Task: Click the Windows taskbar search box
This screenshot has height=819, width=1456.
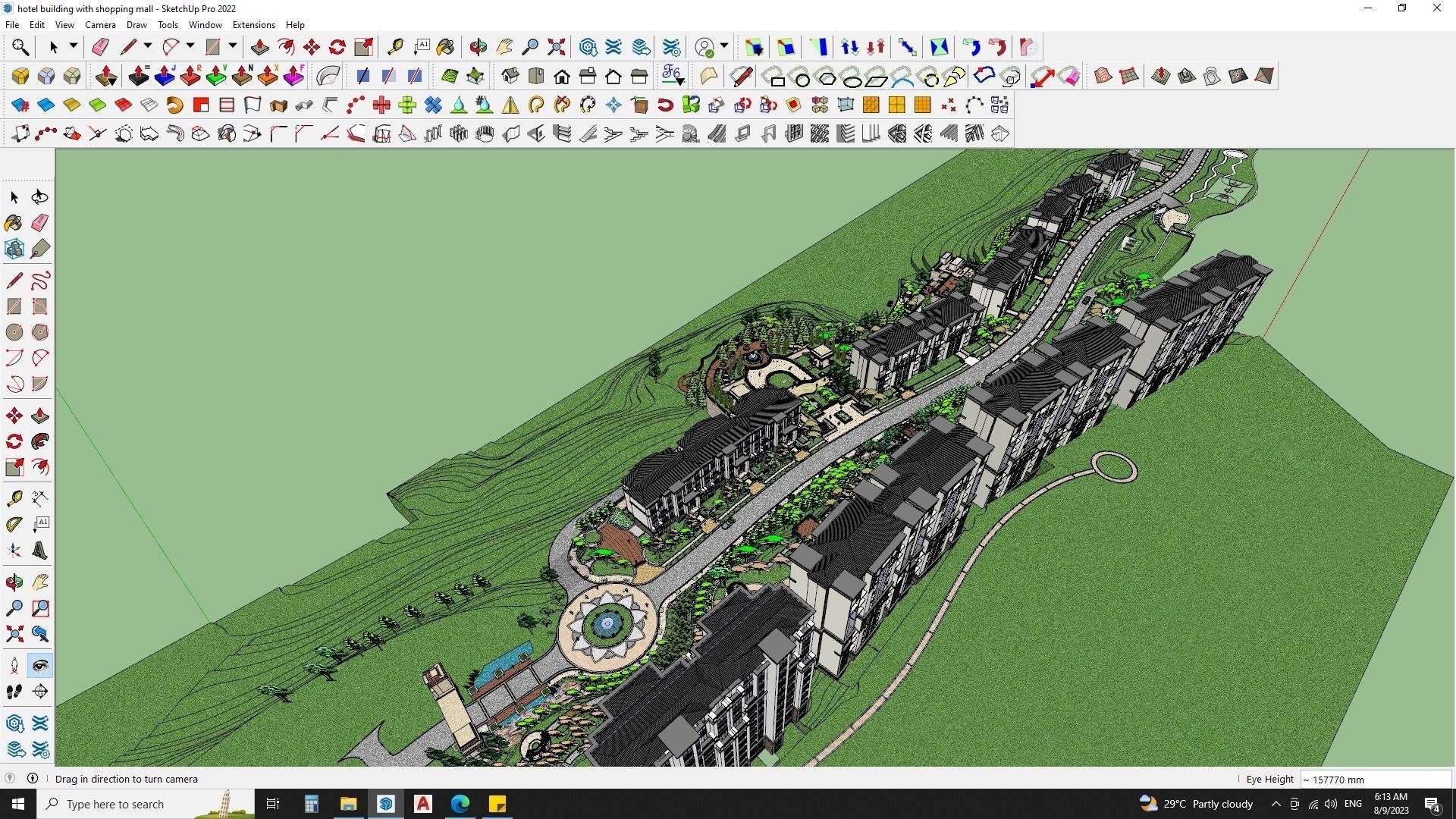Action: pos(146,804)
